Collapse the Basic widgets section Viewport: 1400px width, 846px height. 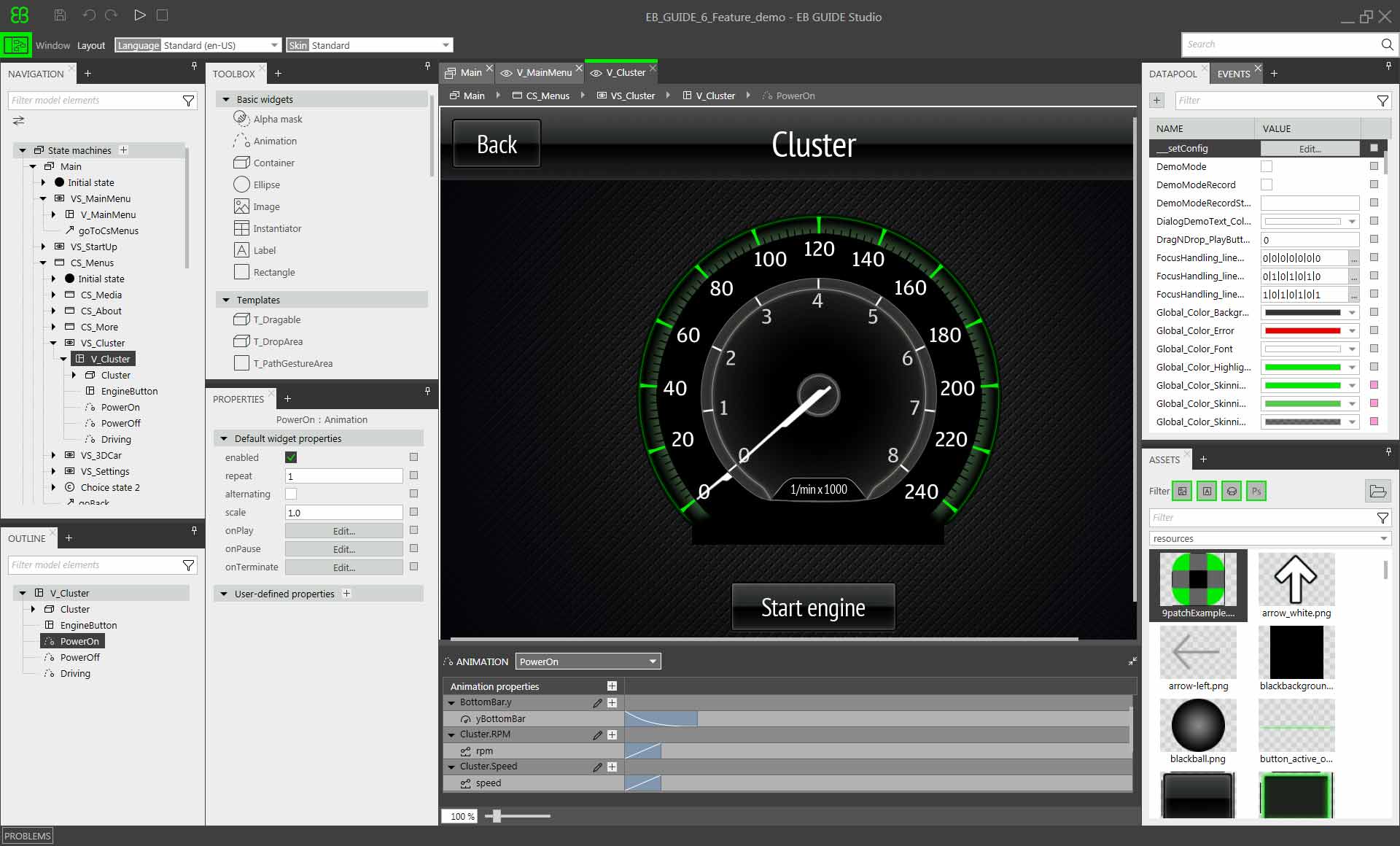click(226, 100)
